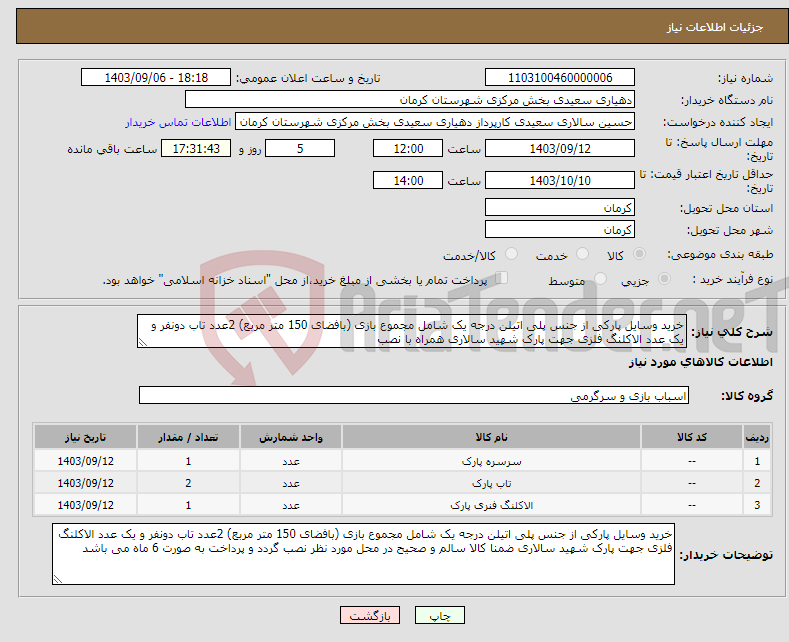
Task: Click the delivery province field (استان محل تحویل)
Action: point(560,207)
